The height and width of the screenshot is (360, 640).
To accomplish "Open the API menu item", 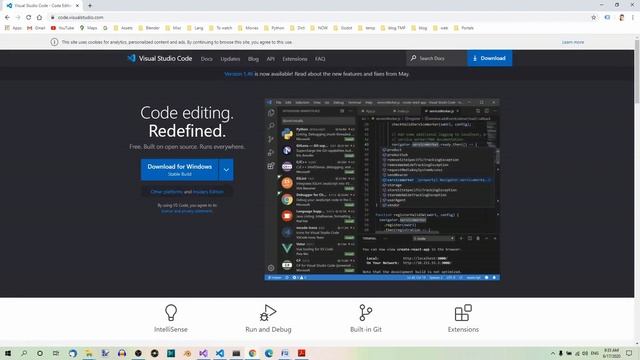I will point(271,59).
